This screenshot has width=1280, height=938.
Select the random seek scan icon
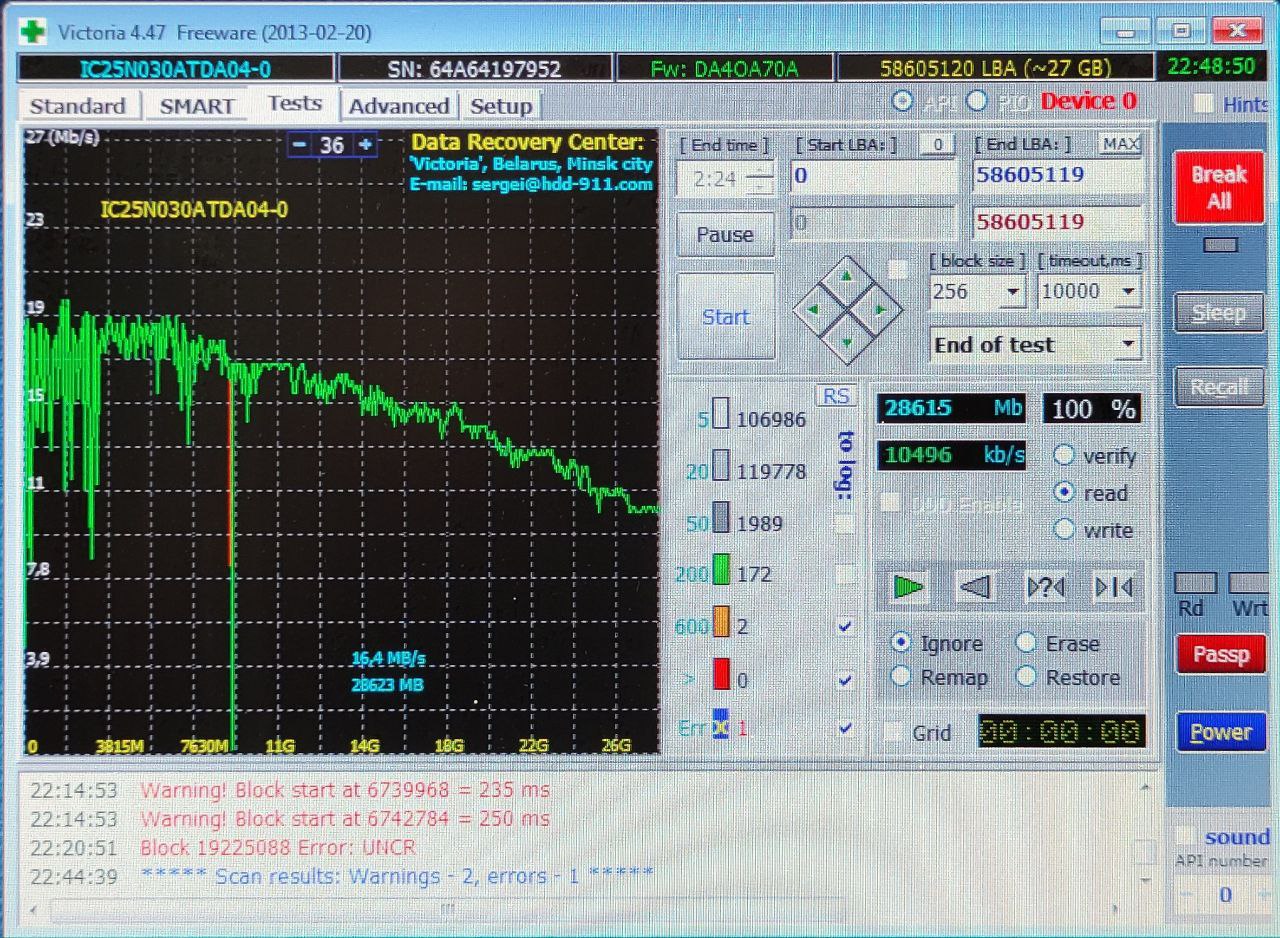click(x=1045, y=587)
